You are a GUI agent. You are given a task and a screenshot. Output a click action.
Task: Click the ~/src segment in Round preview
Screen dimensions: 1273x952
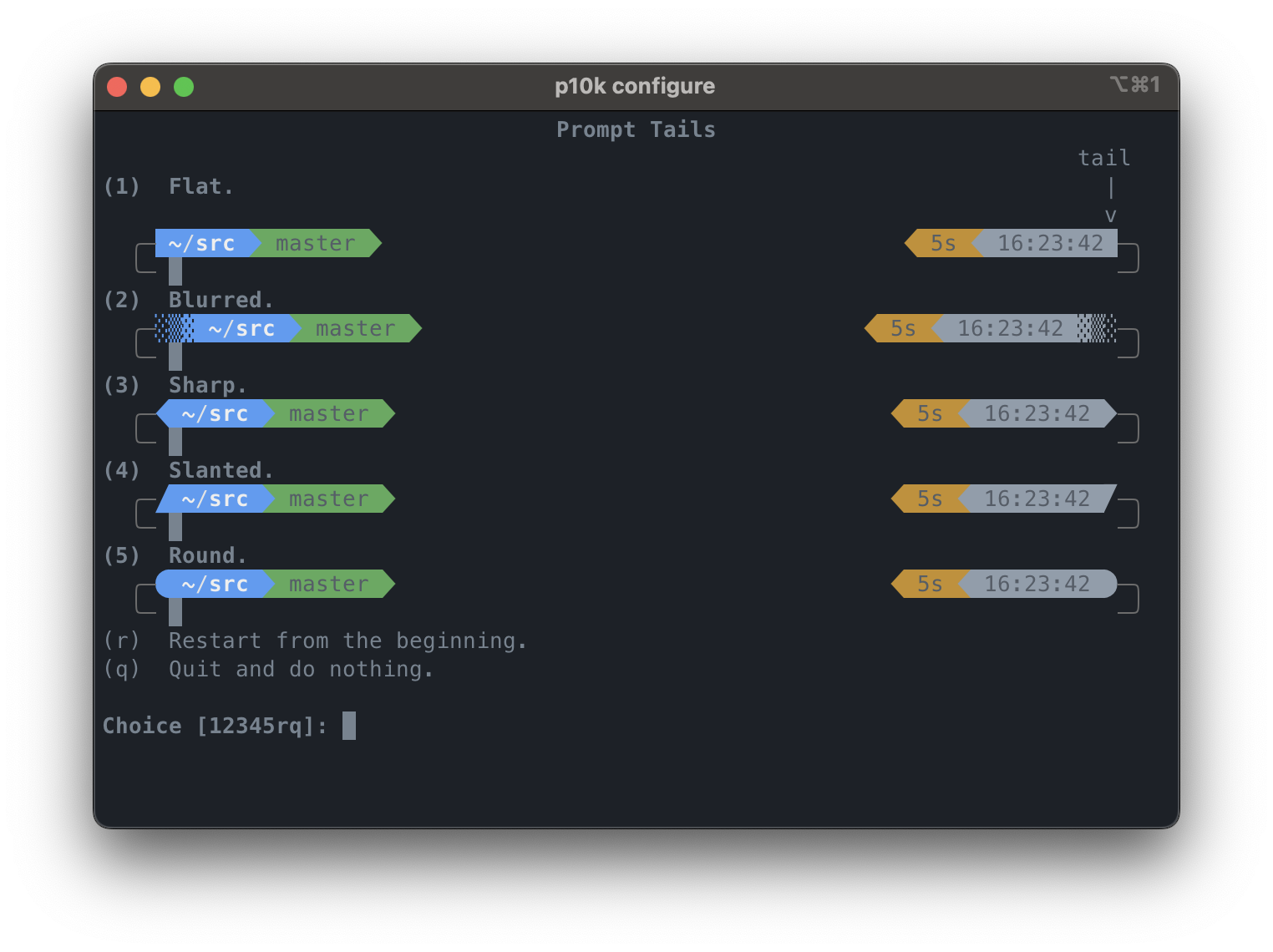click(x=216, y=584)
